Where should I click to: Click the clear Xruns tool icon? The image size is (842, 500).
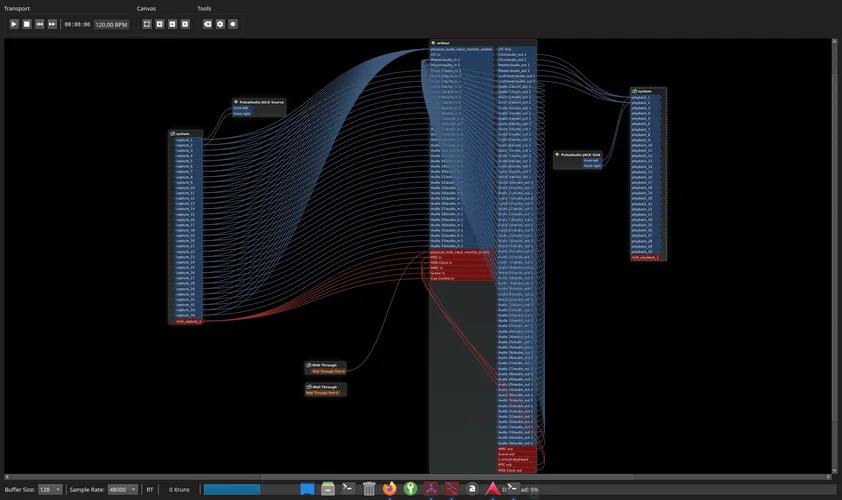208,24
